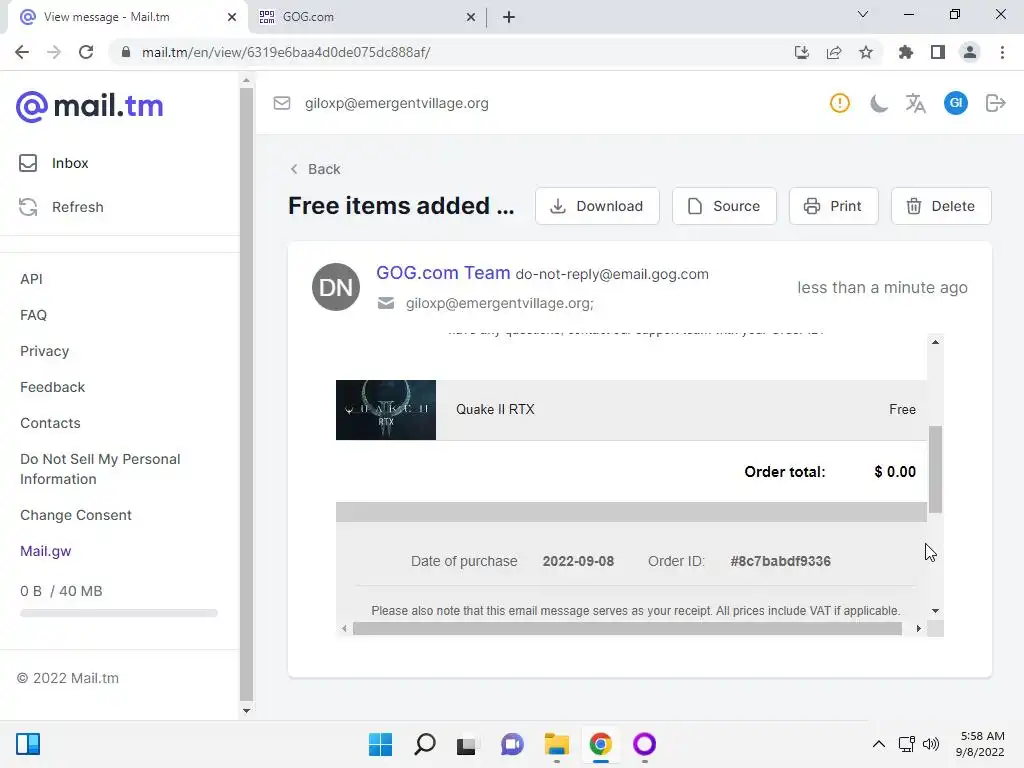Go forward in browser history
Viewport: 1024px width, 768px height.
[54, 52]
